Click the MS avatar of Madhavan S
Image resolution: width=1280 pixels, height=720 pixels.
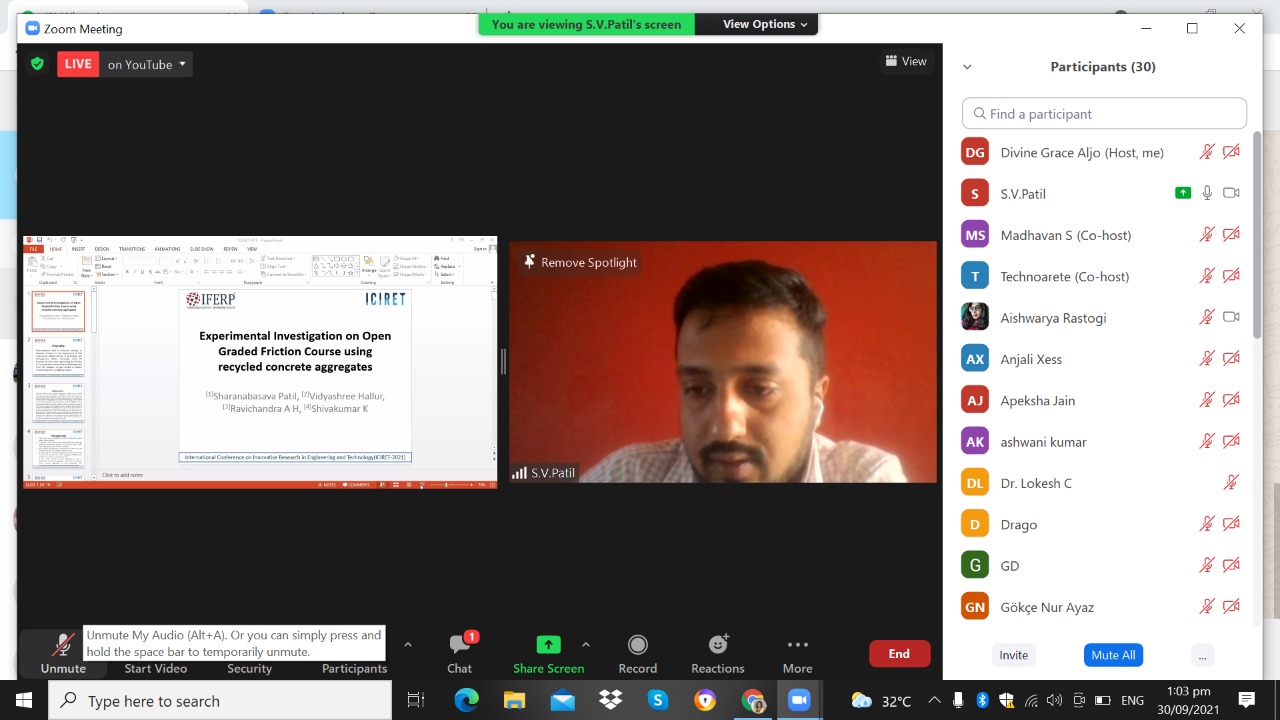point(975,235)
